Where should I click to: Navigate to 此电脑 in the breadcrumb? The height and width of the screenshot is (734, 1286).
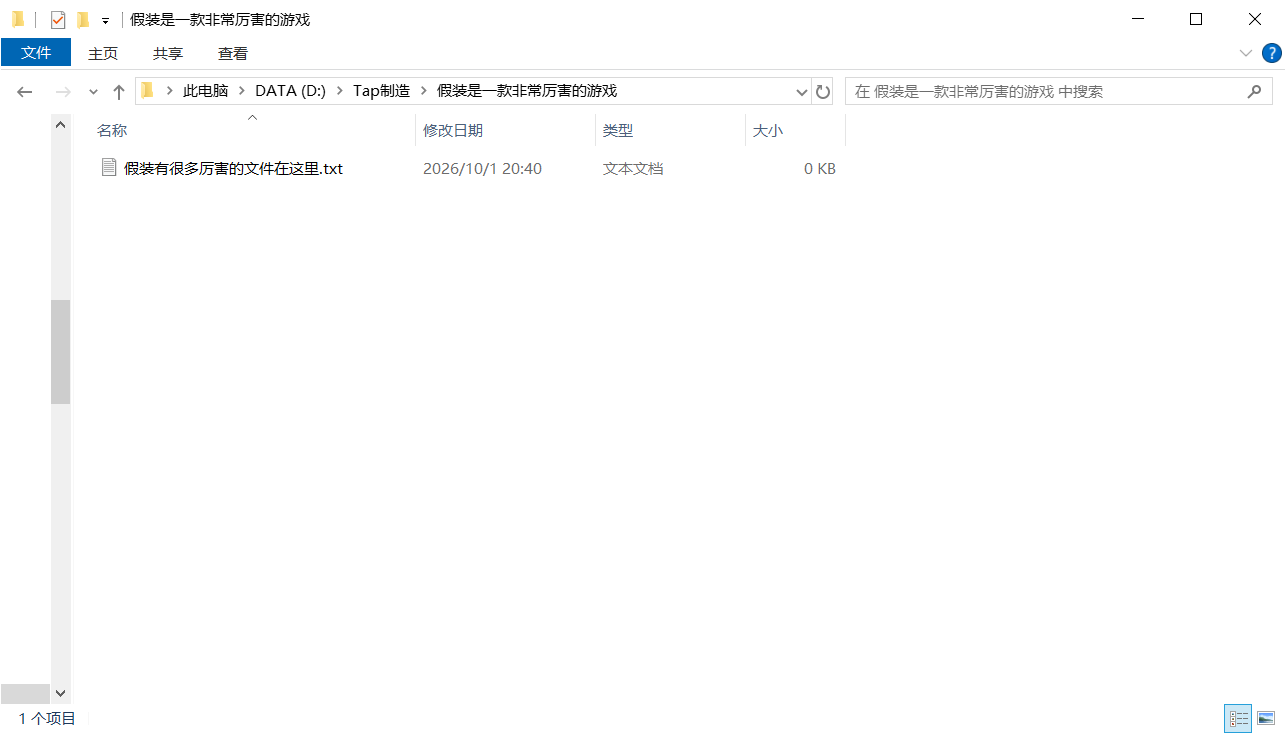[x=205, y=91]
